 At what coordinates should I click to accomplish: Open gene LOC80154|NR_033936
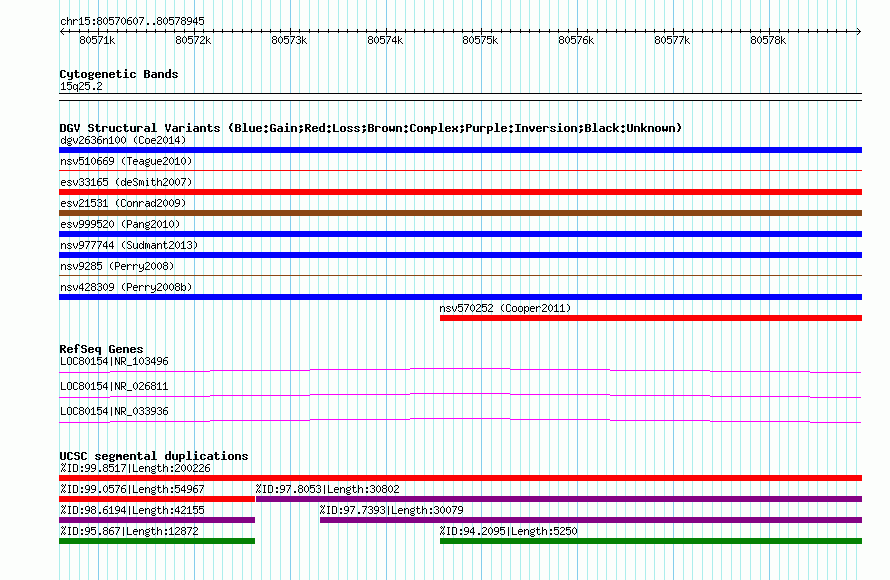pos(114,411)
